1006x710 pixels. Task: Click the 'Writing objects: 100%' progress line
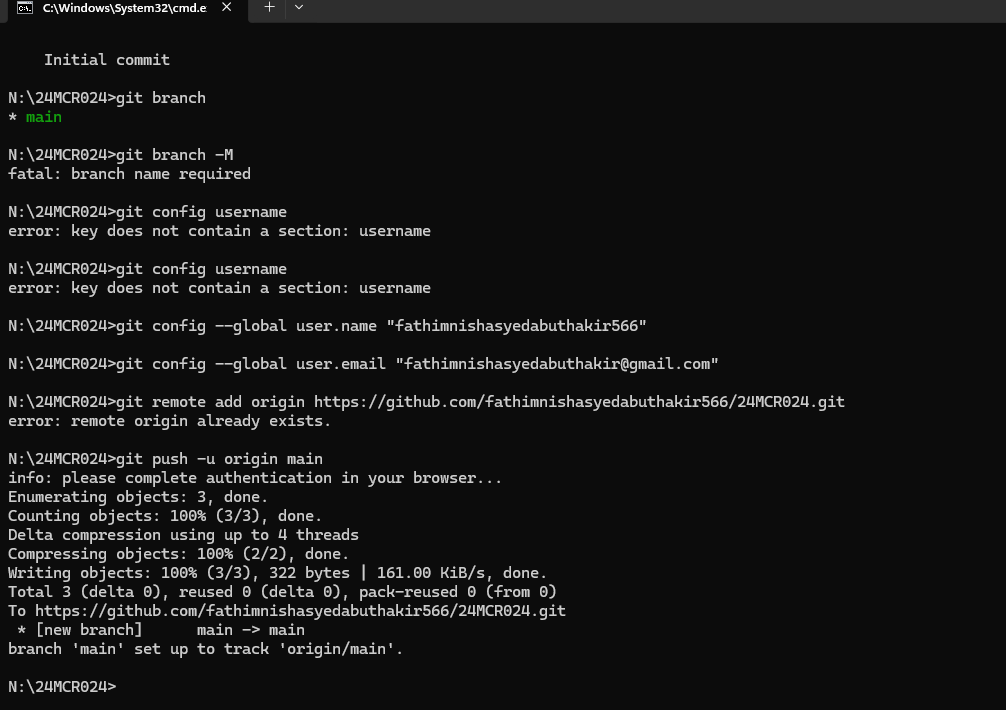277,573
